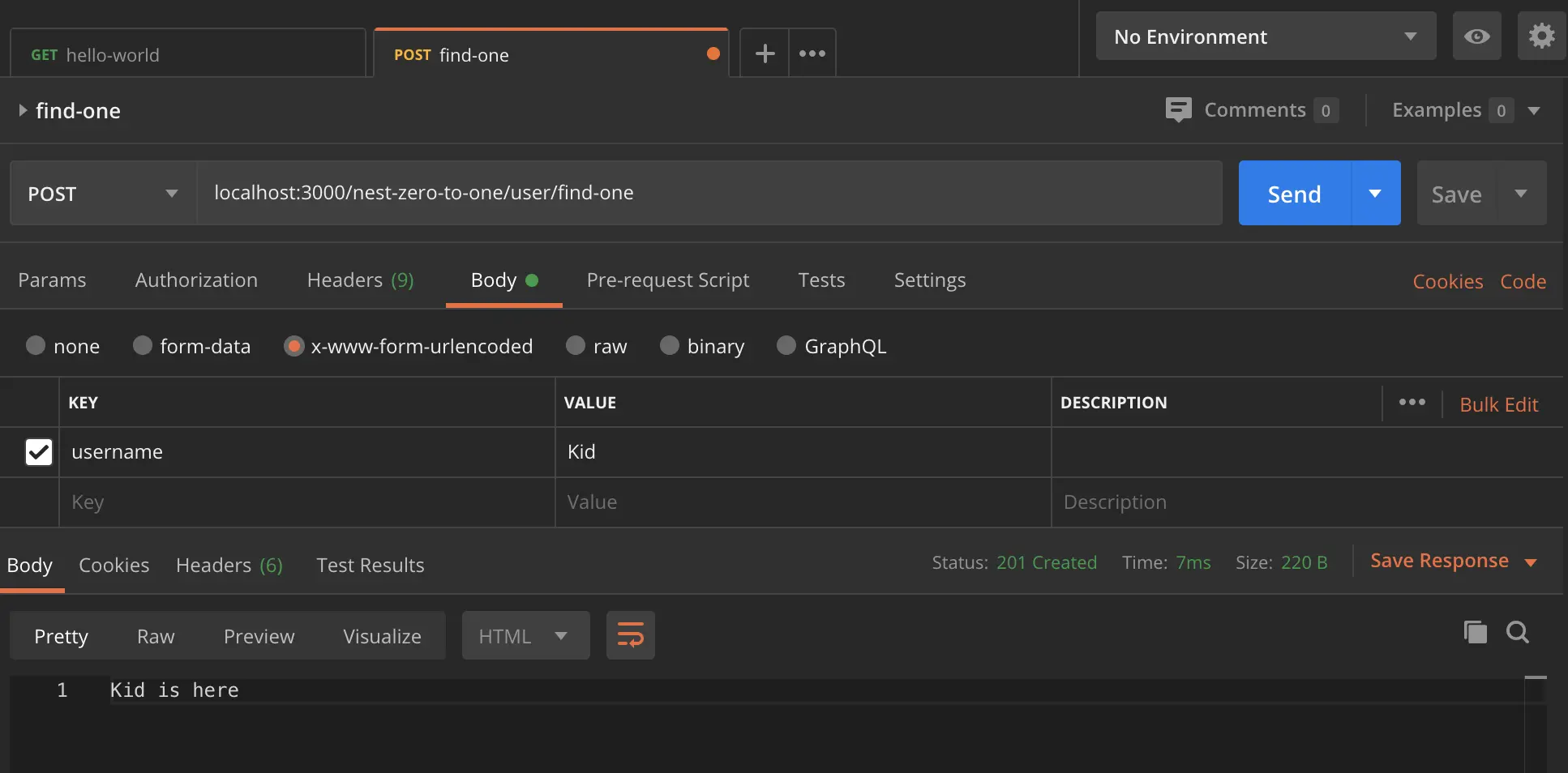Screen dimensions: 1568x773
Task: Click the request URL input field
Action: coord(709,193)
